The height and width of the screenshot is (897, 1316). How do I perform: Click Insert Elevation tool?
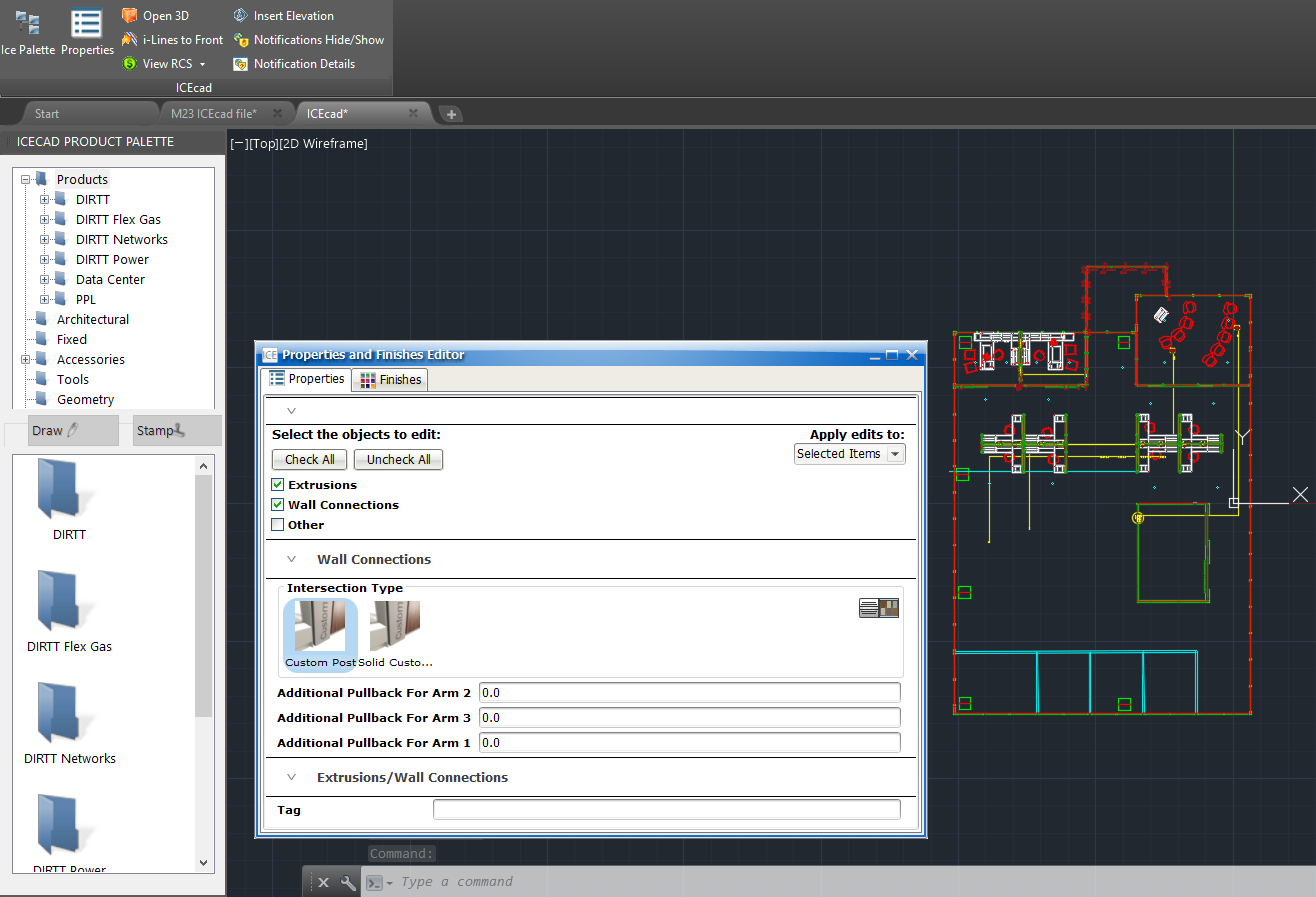(284, 16)
